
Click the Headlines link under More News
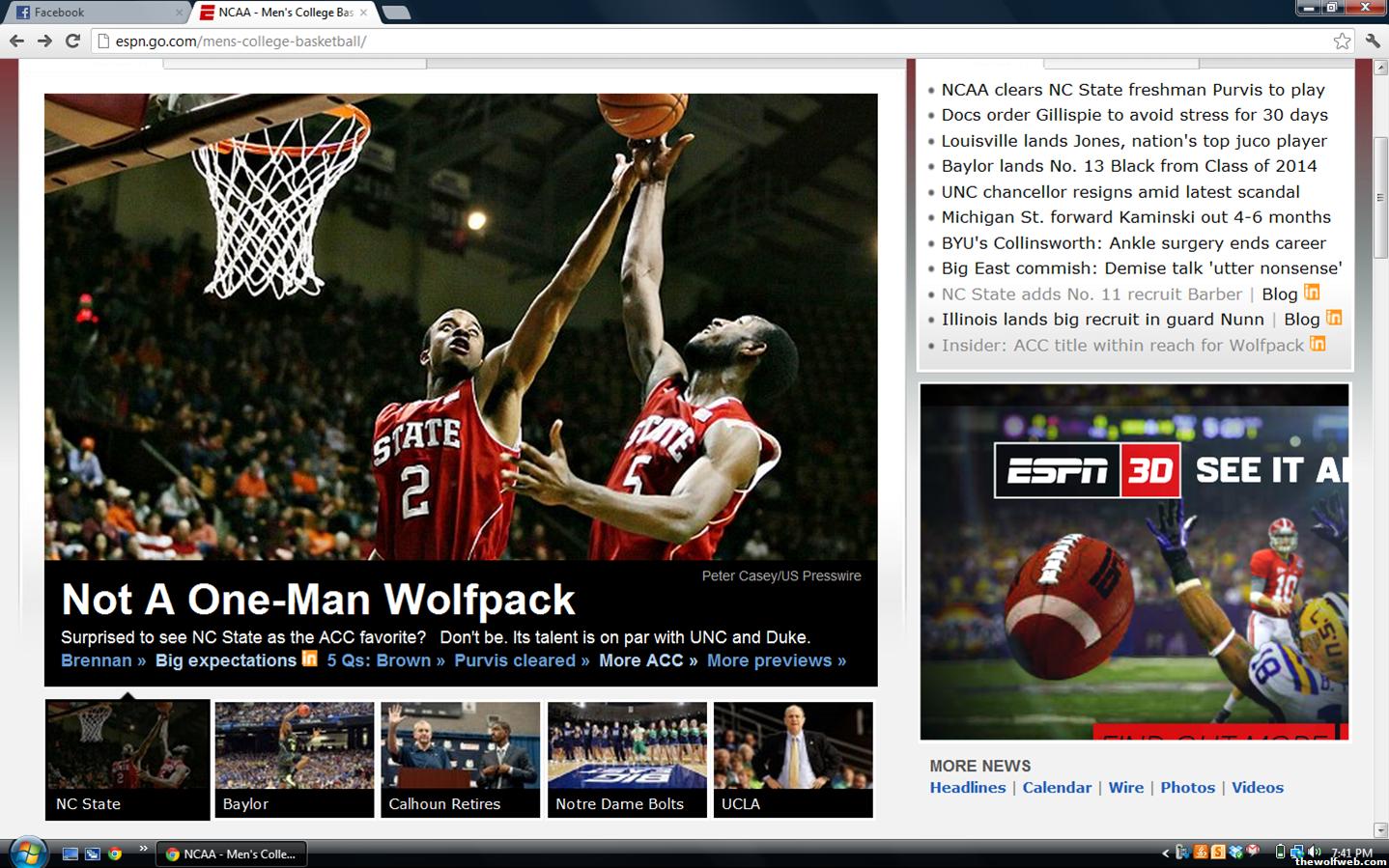tap(967, 788)
